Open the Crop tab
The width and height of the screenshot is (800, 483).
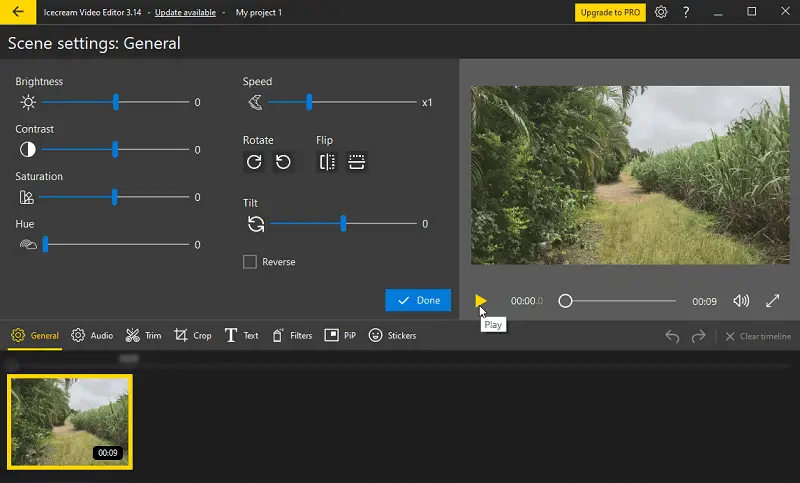click(192, 336)
